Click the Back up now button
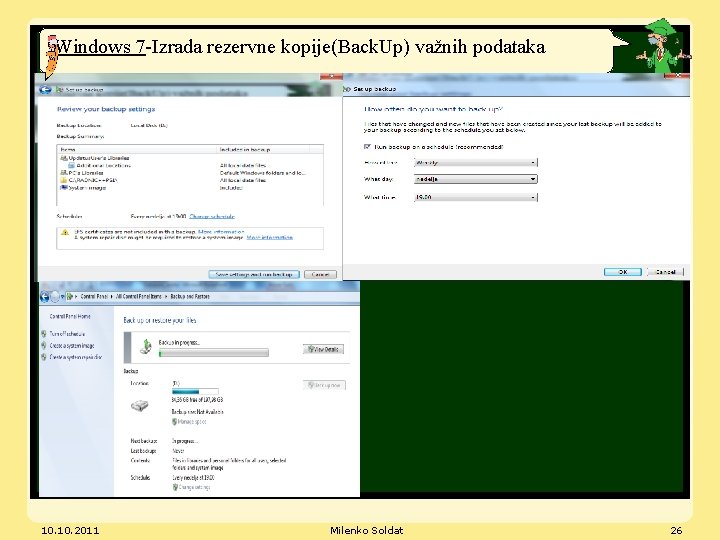This screenshot has width=720, height=540. coord(324,385)
